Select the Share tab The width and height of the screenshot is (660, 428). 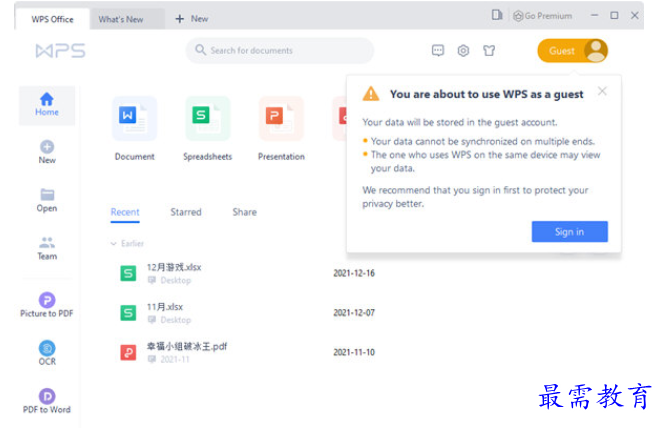tap(245, 212)
